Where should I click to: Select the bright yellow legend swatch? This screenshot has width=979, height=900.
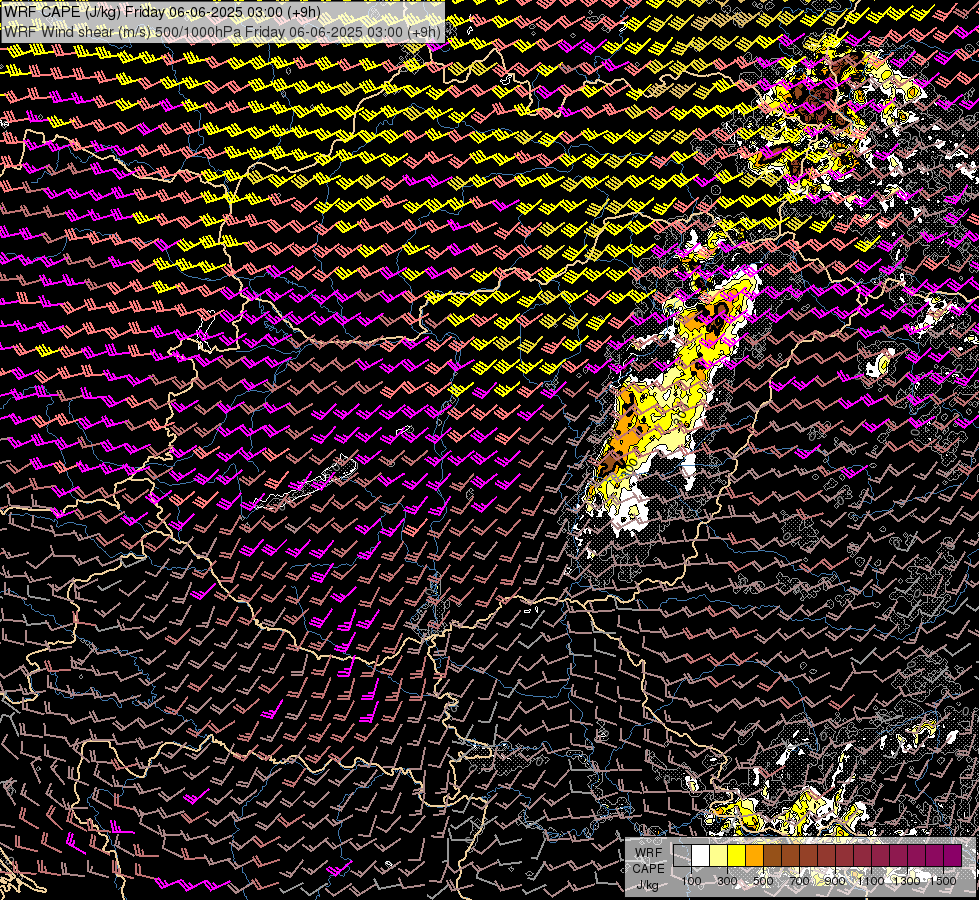click(737, 856)
